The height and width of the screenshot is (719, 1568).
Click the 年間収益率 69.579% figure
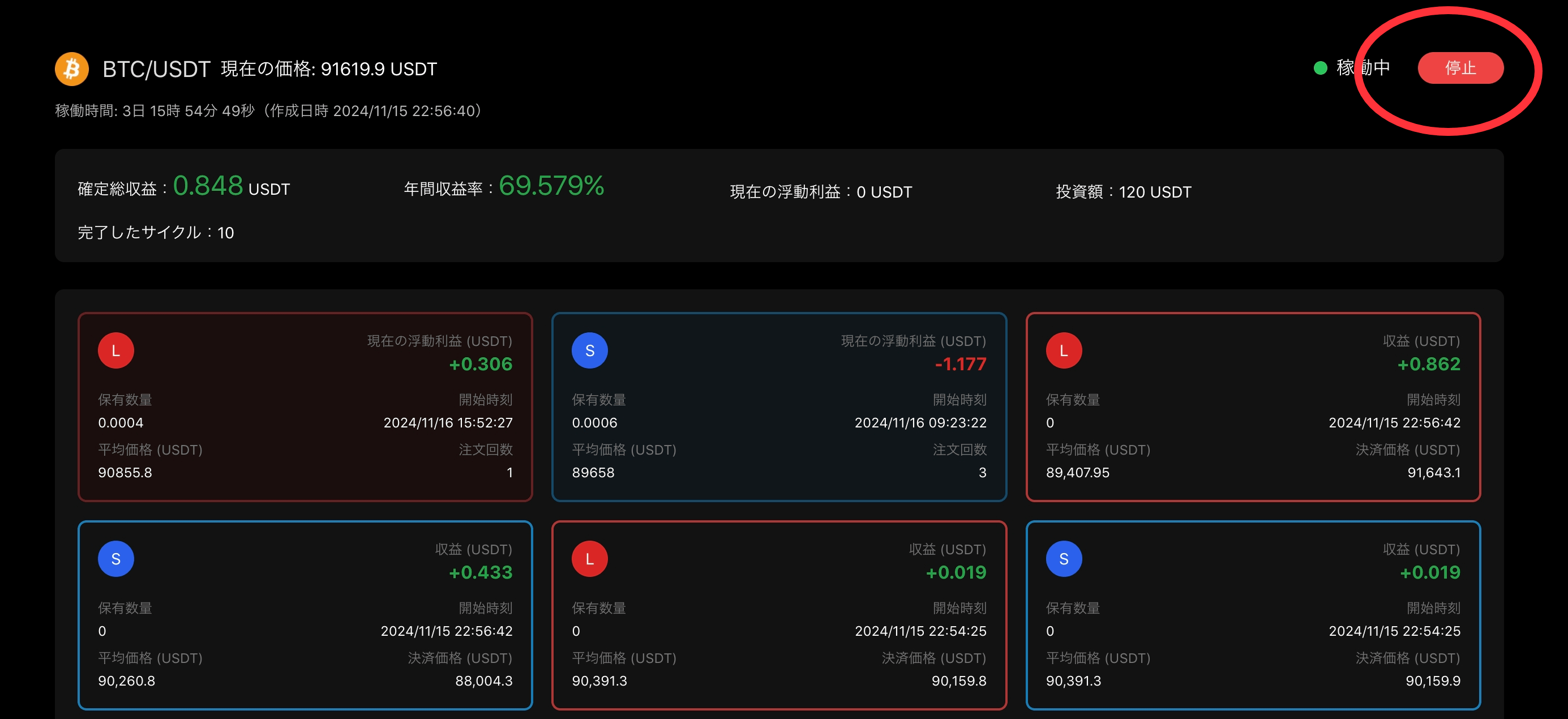(x=551, y=186)
